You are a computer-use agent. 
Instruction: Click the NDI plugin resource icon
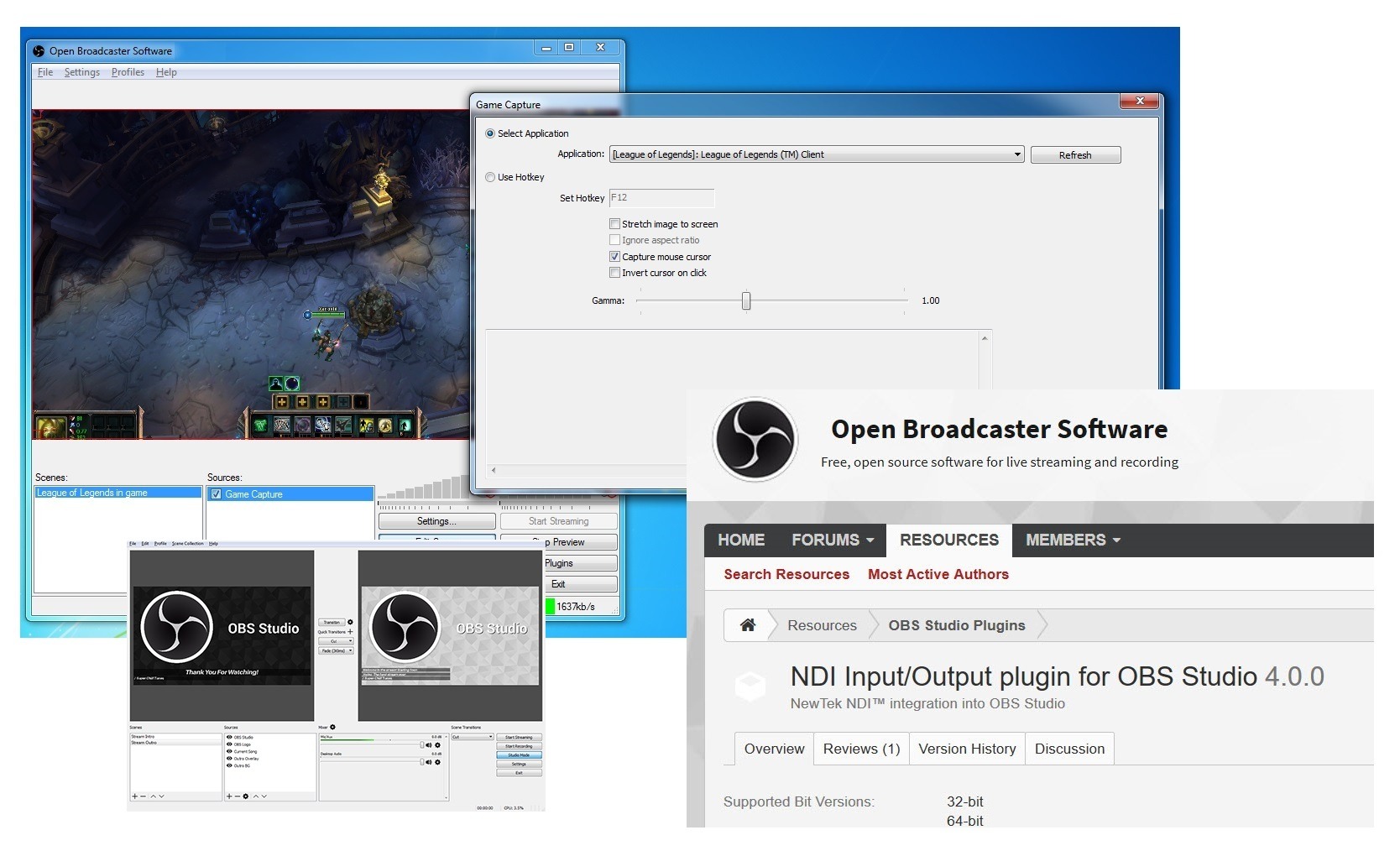[x=750, y=685]
